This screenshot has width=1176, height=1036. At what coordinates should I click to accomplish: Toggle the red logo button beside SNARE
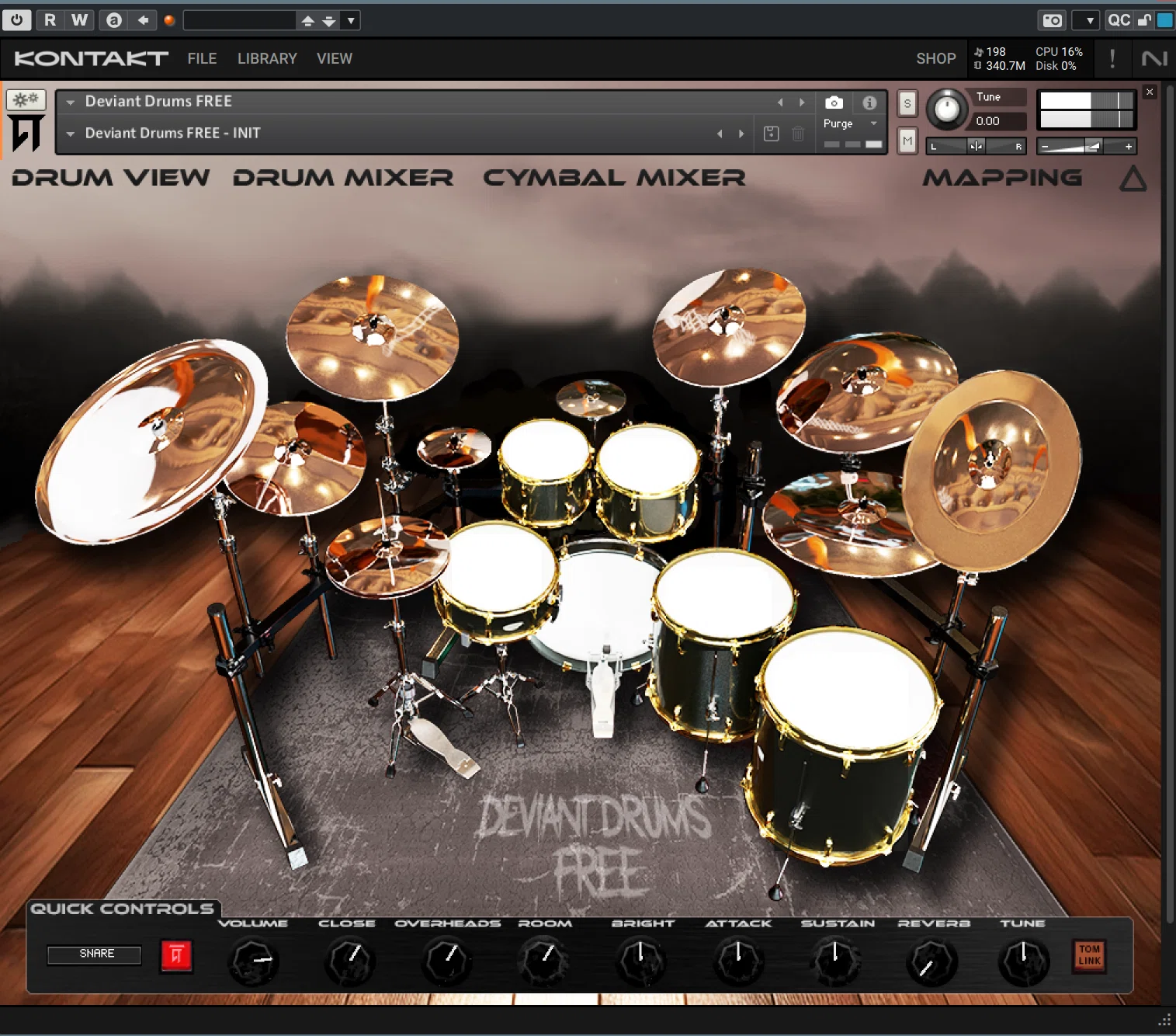(x=176, y=956)
